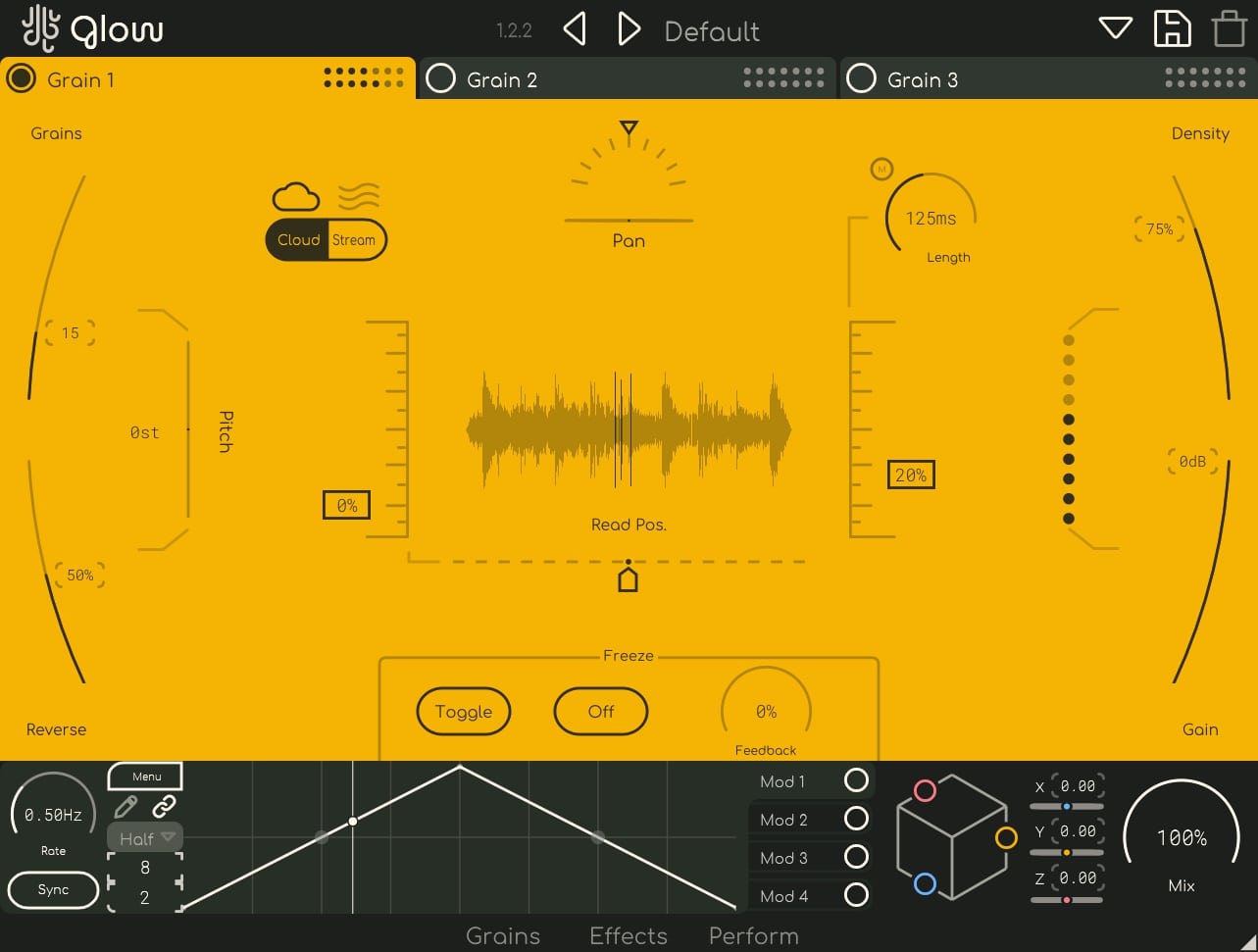Image resolution: width=1258 pixels, height=952 pixels.
Task: Switch to the Effects tab
Action: tap(628, 936)
